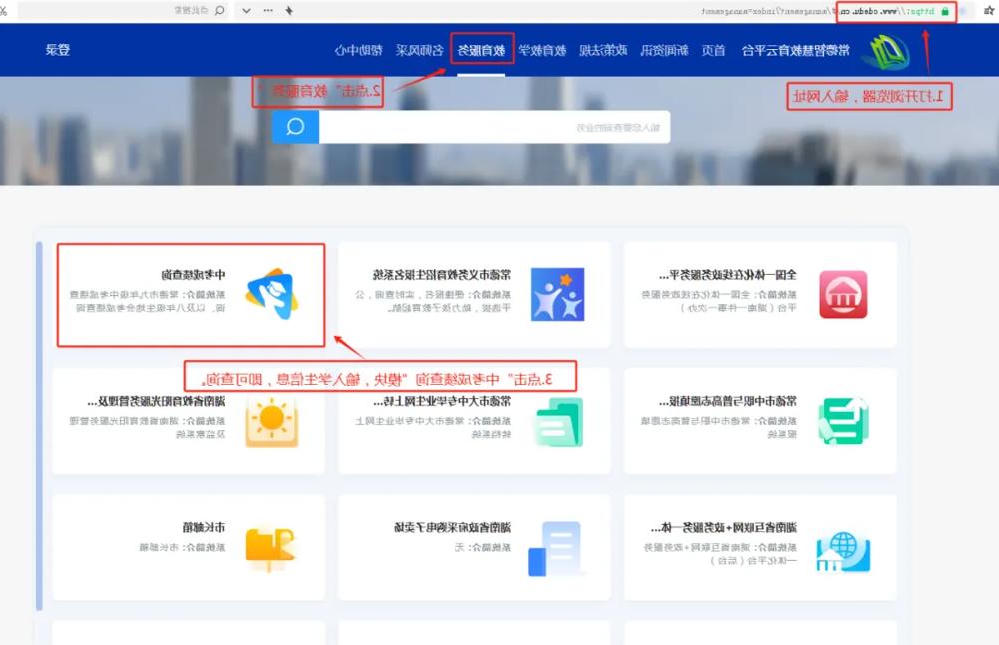The height and width of the screenshot is (645, 999).
Task: Click the 常德智慧教育云平台 site title
Action: 796,50
